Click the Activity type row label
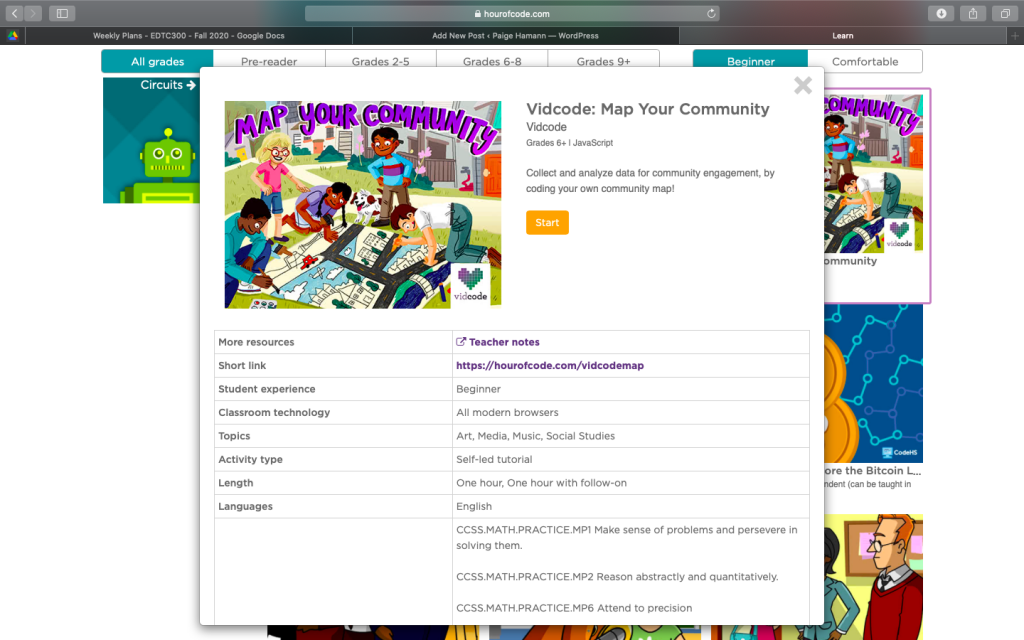1024x640 pixels. (250, 459)
